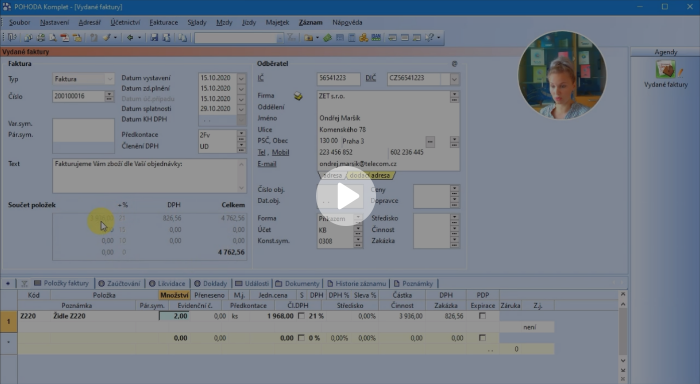The image size is (700, 384).
Task: Click the paintbrush icon in toolbar
Action: tap(106, 38)
